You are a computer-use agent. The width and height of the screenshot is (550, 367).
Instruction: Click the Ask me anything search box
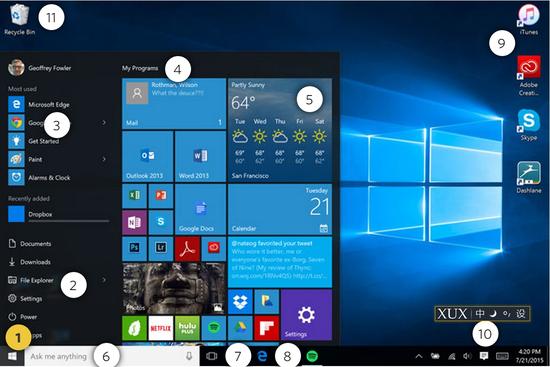112,356
